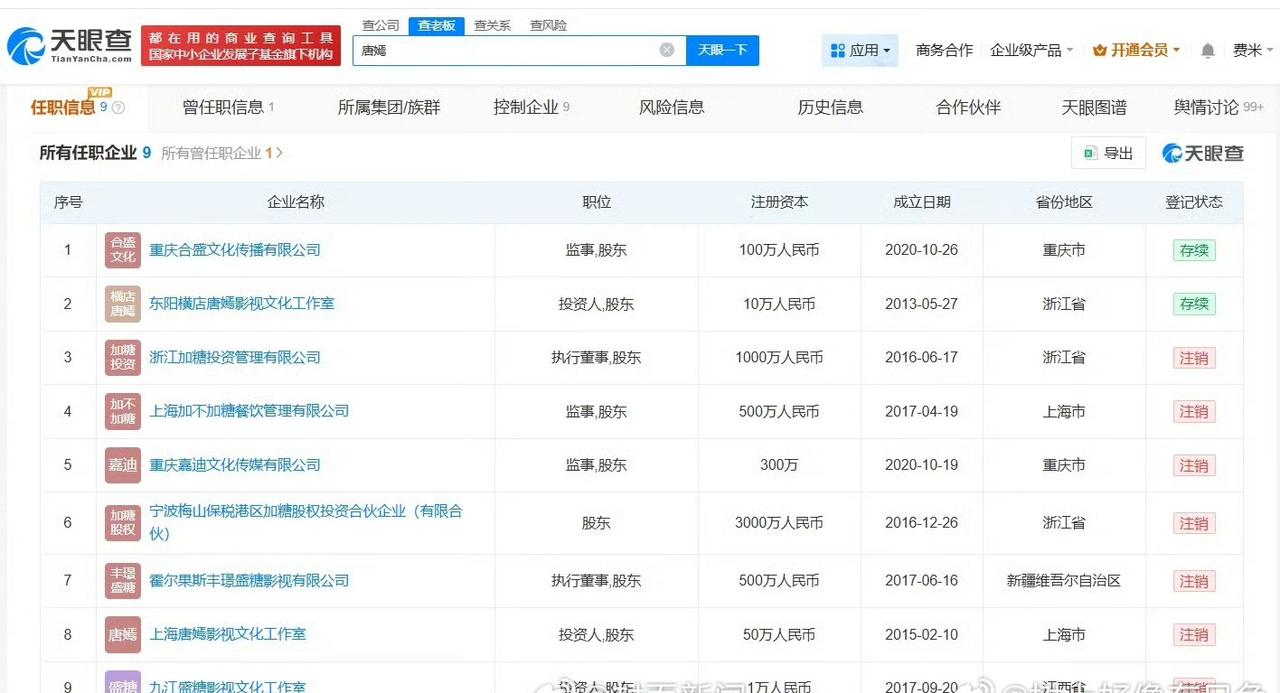1280x693 pixels.
Task: Open the help question mark beside 任职信息
Action: pyautogui.click(x=118, y=108)
